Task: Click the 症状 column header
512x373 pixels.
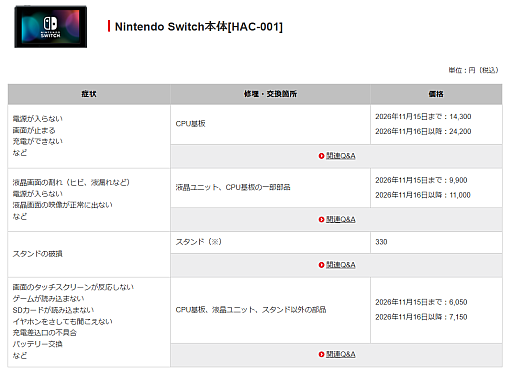Action: [89, 94]
